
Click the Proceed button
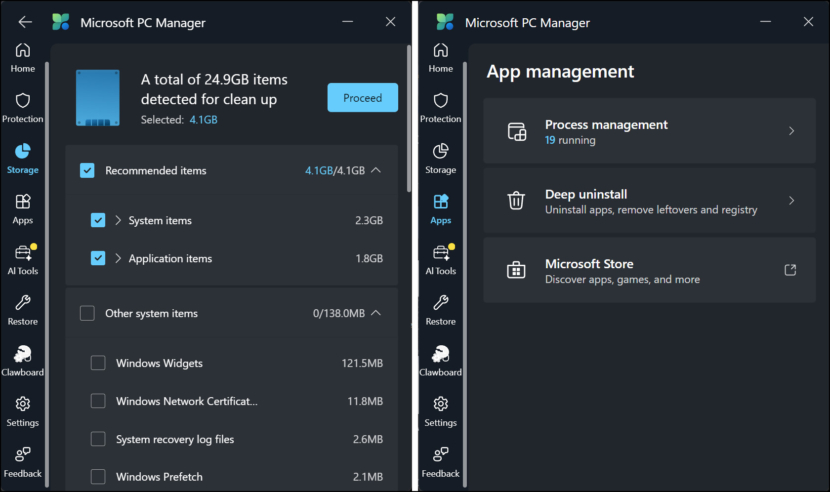click(363, 97)
